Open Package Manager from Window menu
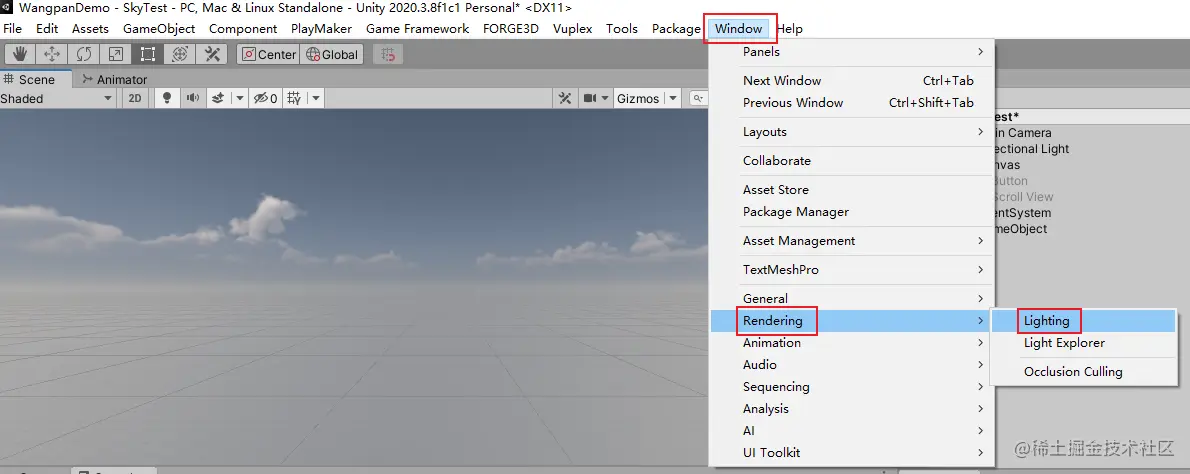Image resolution: width=1190 pixels, height=474 pixels. click(852, 212)
